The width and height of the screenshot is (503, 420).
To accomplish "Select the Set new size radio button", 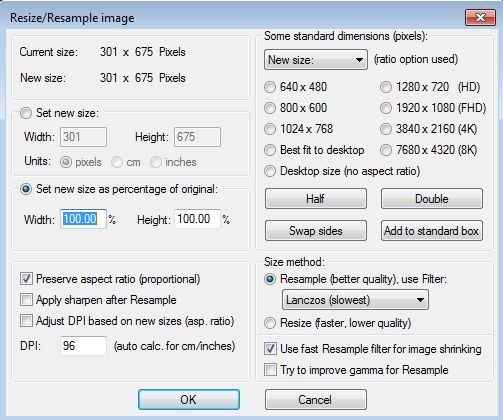I will click(26, 113).
